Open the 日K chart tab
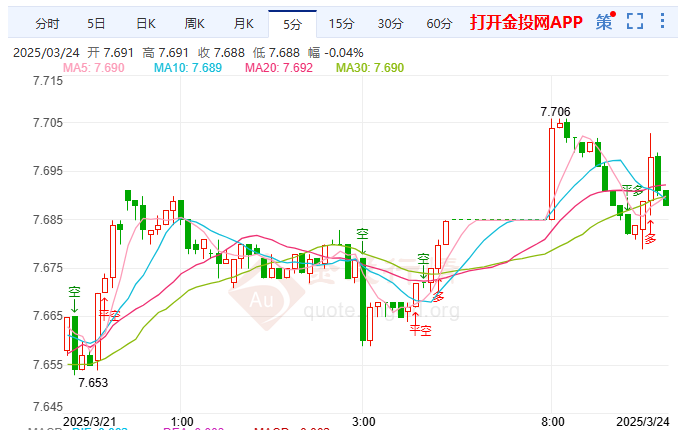This screenshot has height=430, width=684. (x=146, y=24)
